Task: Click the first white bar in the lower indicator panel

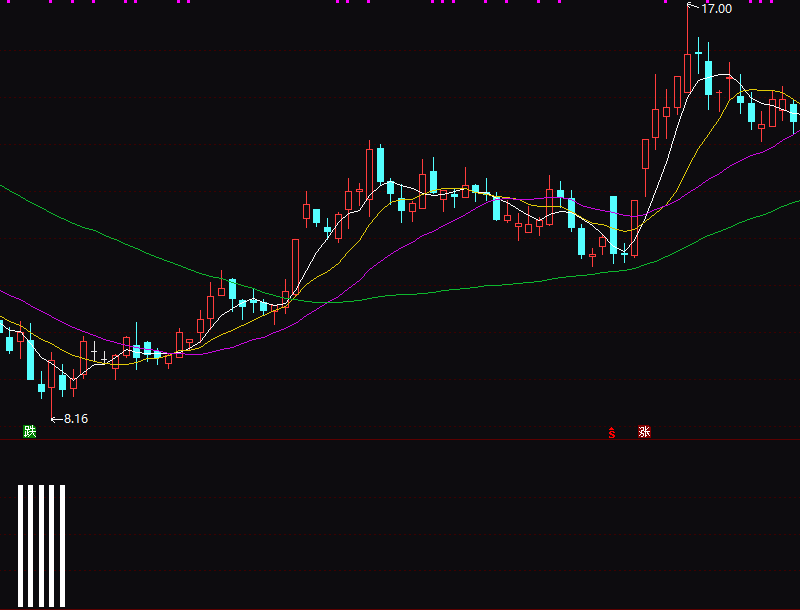Action: [20, 546]
